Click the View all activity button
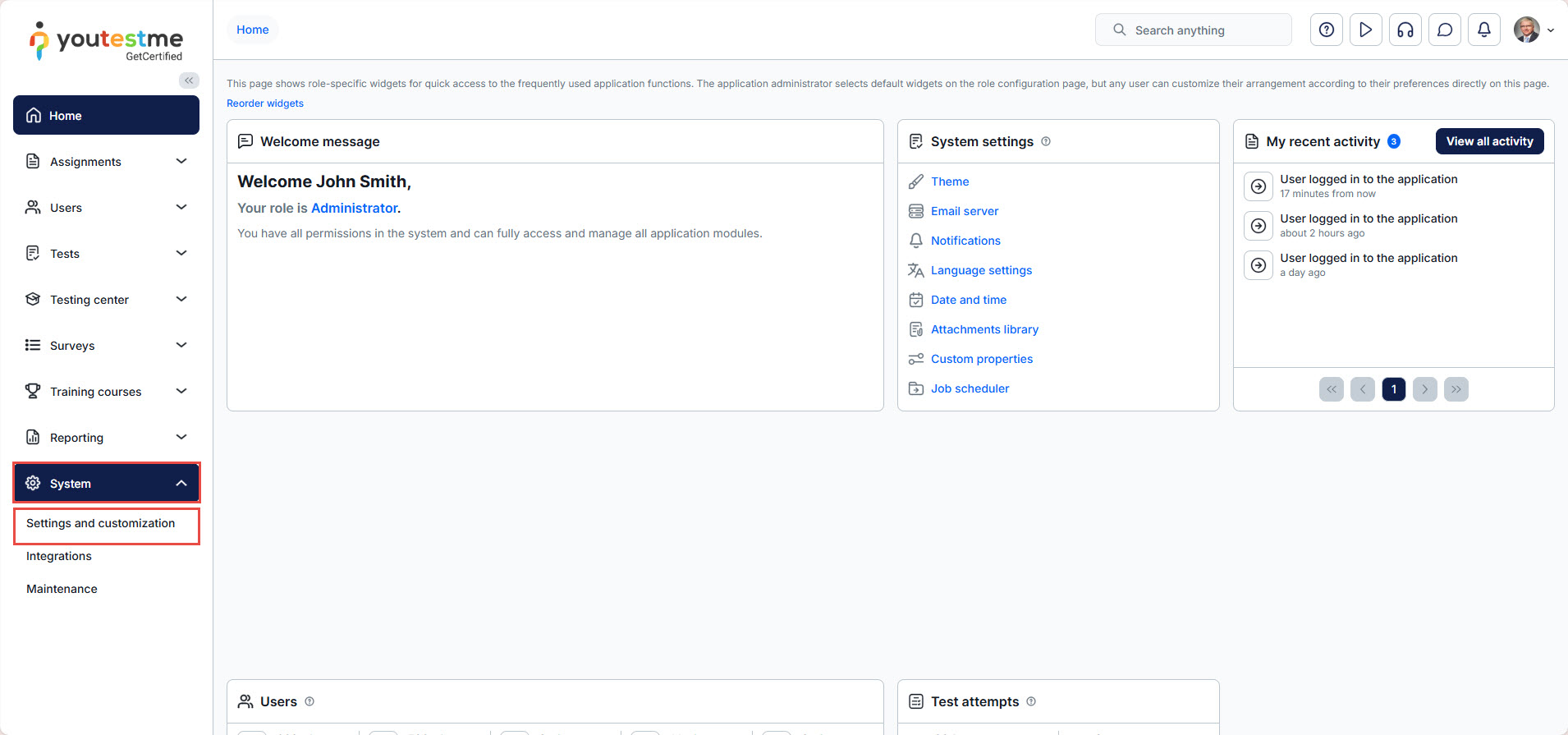This screenshot has height=735, width=1568. click(x=1489, y=141)
